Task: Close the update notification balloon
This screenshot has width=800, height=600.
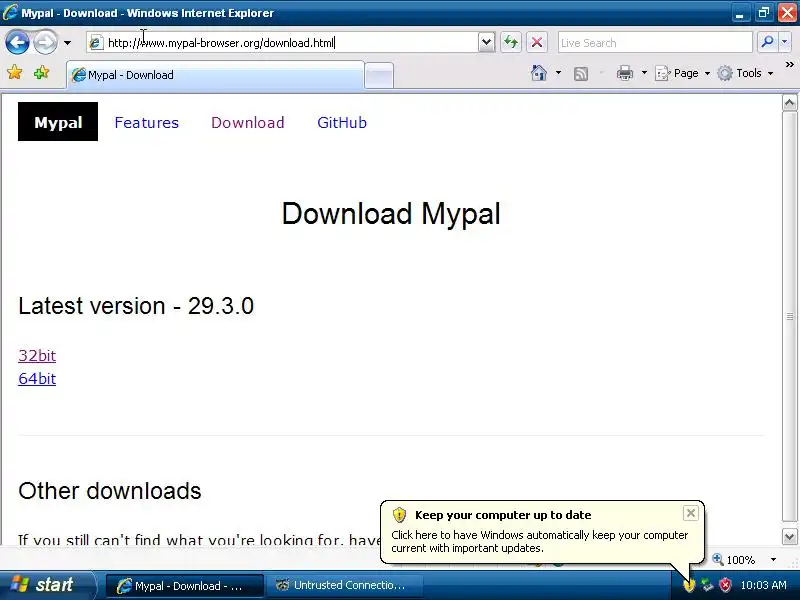Action: (x=690, y=513)
